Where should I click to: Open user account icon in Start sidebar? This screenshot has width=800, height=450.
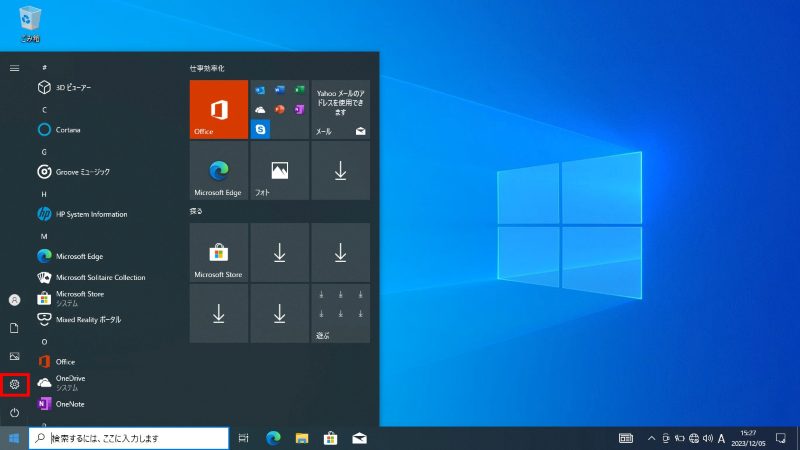pyautogui.click(x=14, y=300)
